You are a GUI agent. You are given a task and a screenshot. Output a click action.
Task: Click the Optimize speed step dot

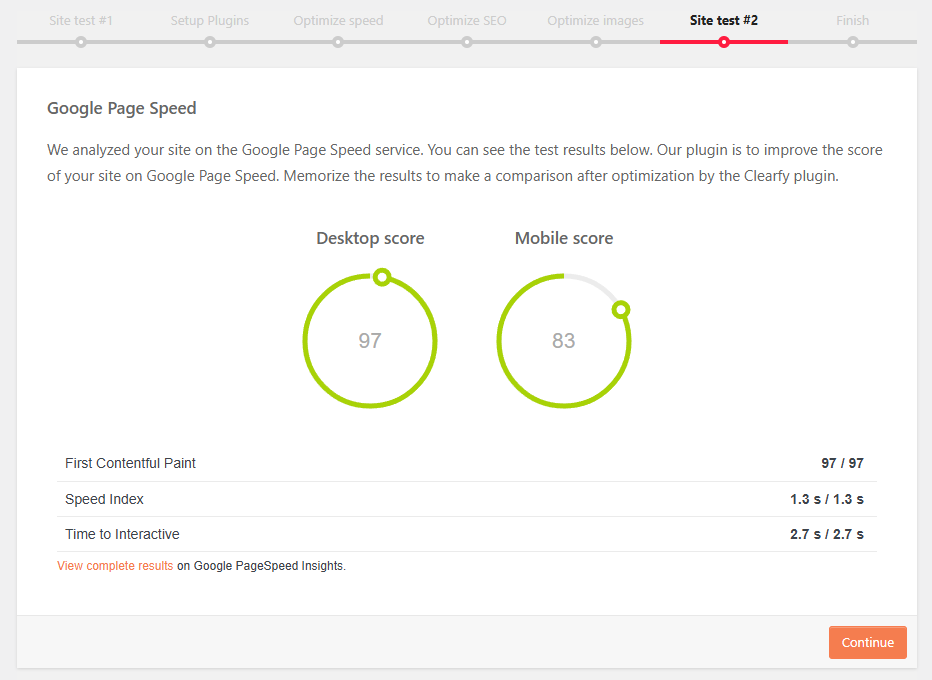pos(338,42)
